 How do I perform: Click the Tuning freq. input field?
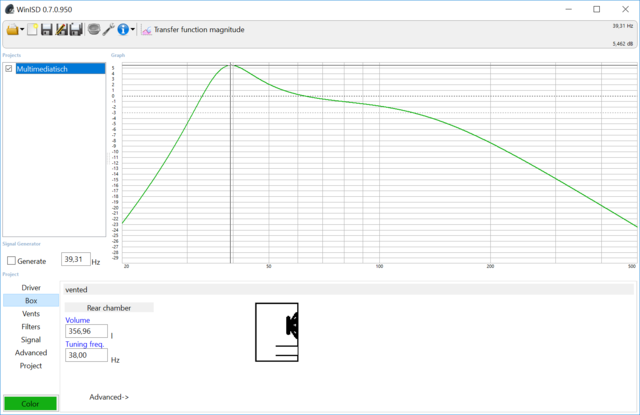pos(86,355)
